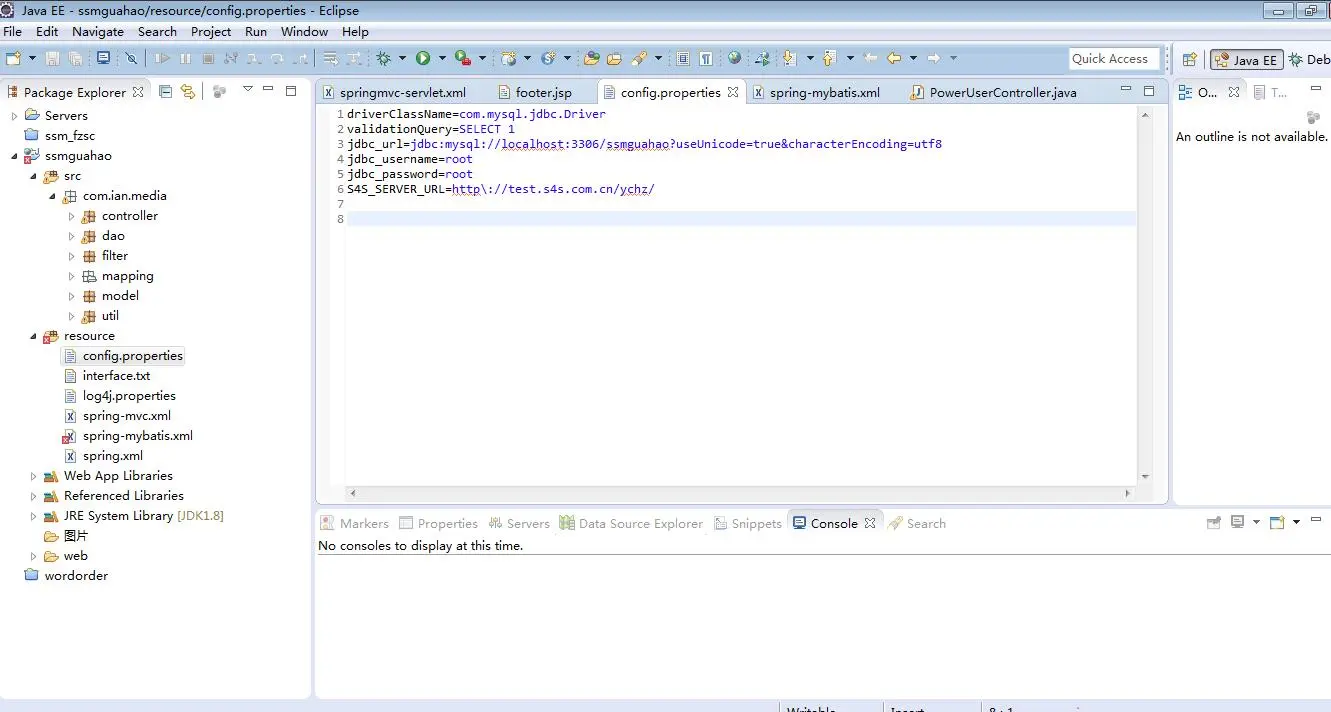Expand Web App Libraries tree node

(x=33, y=476)
